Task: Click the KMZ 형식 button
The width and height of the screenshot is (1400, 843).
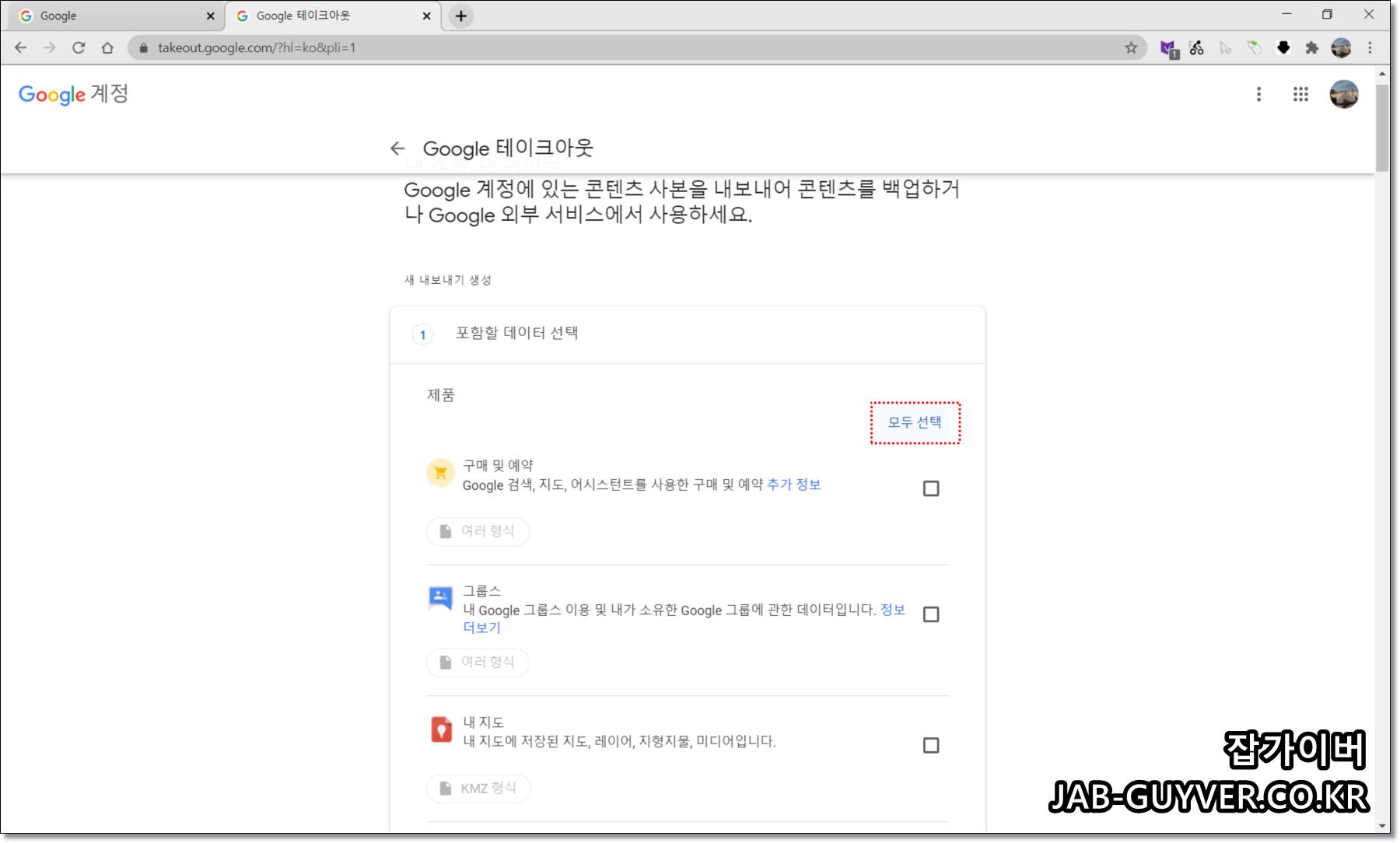Action: click(x=478, y=788)
